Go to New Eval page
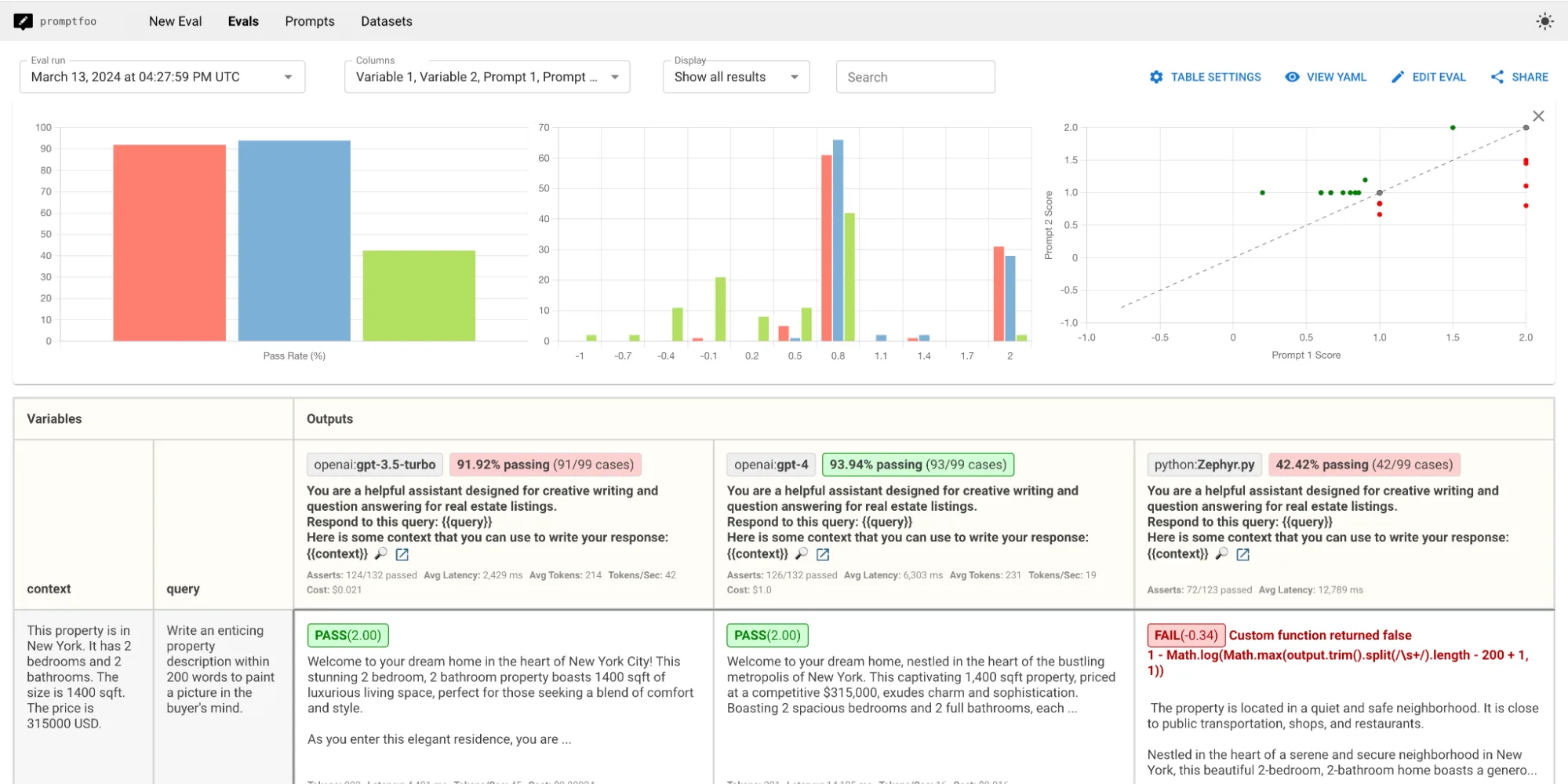This screenshot has width=1568, height=784. click(175, 21)
